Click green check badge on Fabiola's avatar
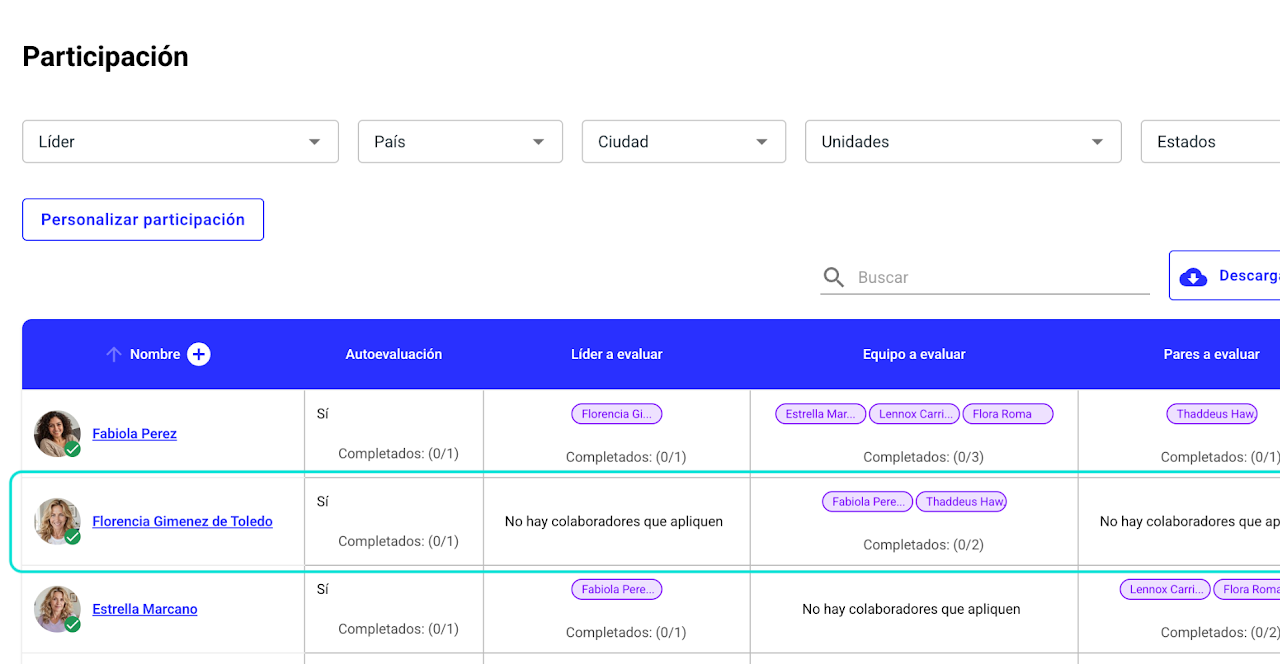Image resolution: width=1280 pixels, height=664 pixels. coord(73,449)
